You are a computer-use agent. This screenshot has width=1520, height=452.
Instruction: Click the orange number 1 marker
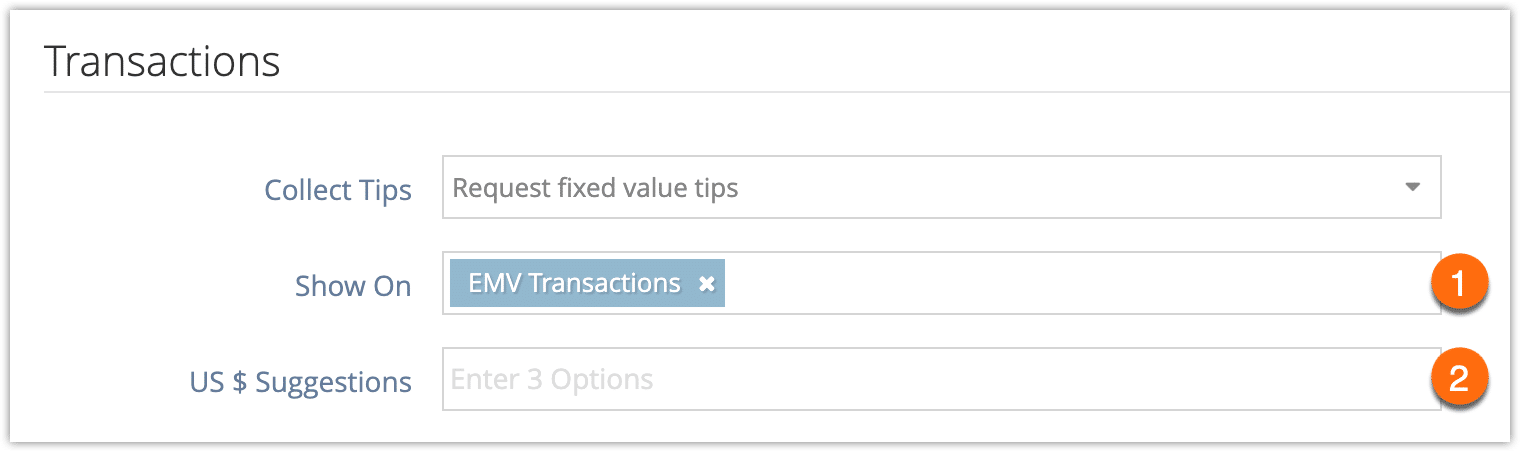[x=1458, y=284]
